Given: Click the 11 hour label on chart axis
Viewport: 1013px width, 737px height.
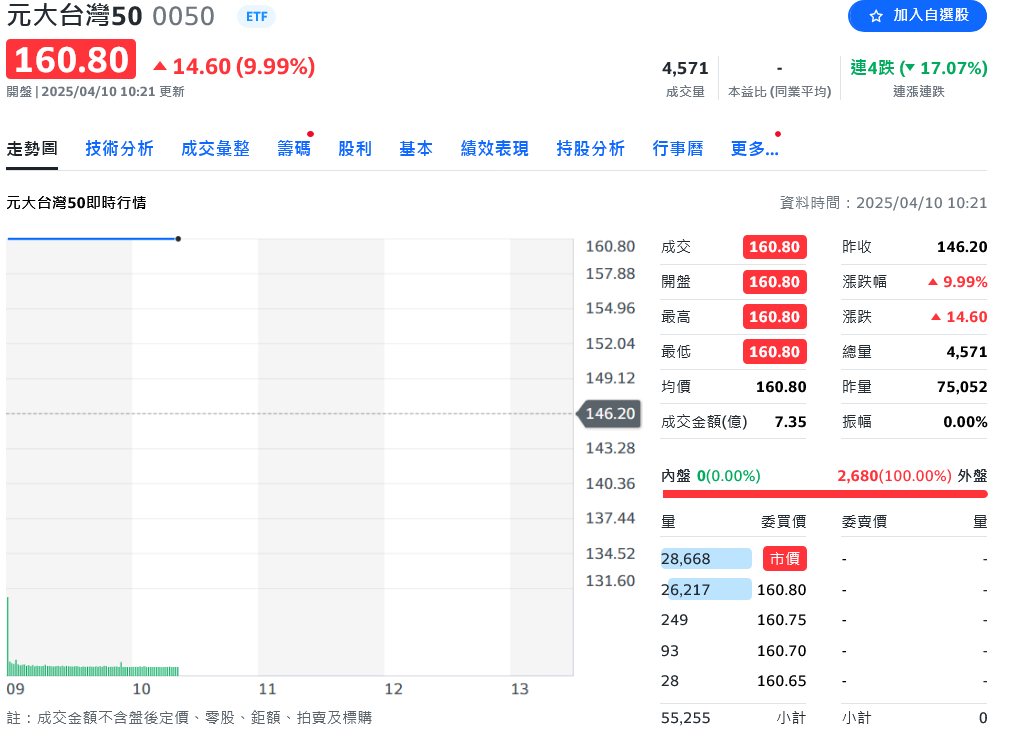Looking at the screenshot, I should [267, 689].
